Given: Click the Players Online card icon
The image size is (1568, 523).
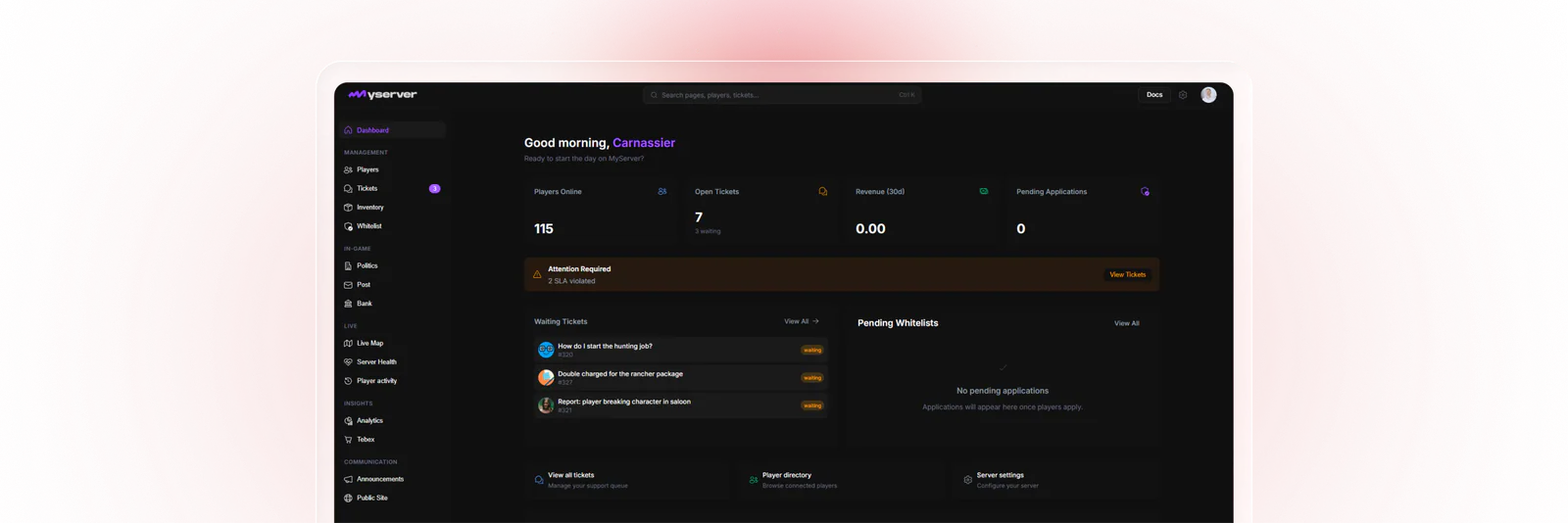Looking at the screenshot, I should (x=662, y=192).
